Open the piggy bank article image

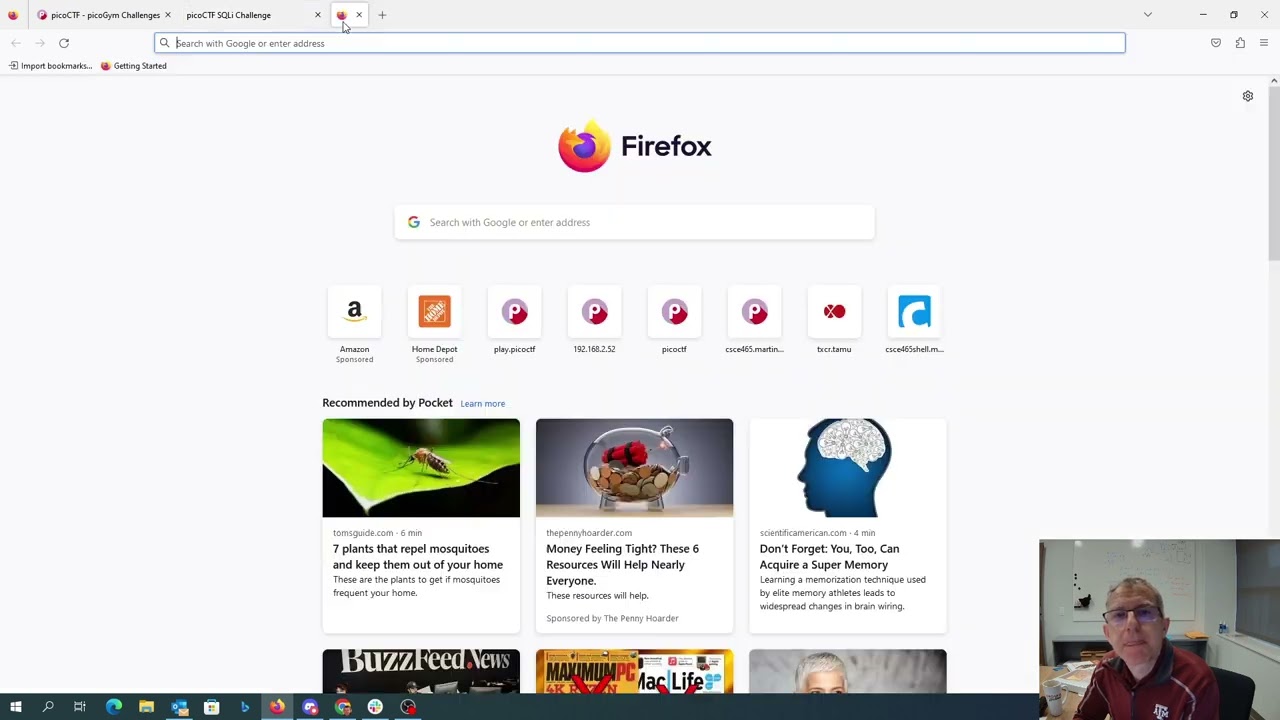click(634, 468)
